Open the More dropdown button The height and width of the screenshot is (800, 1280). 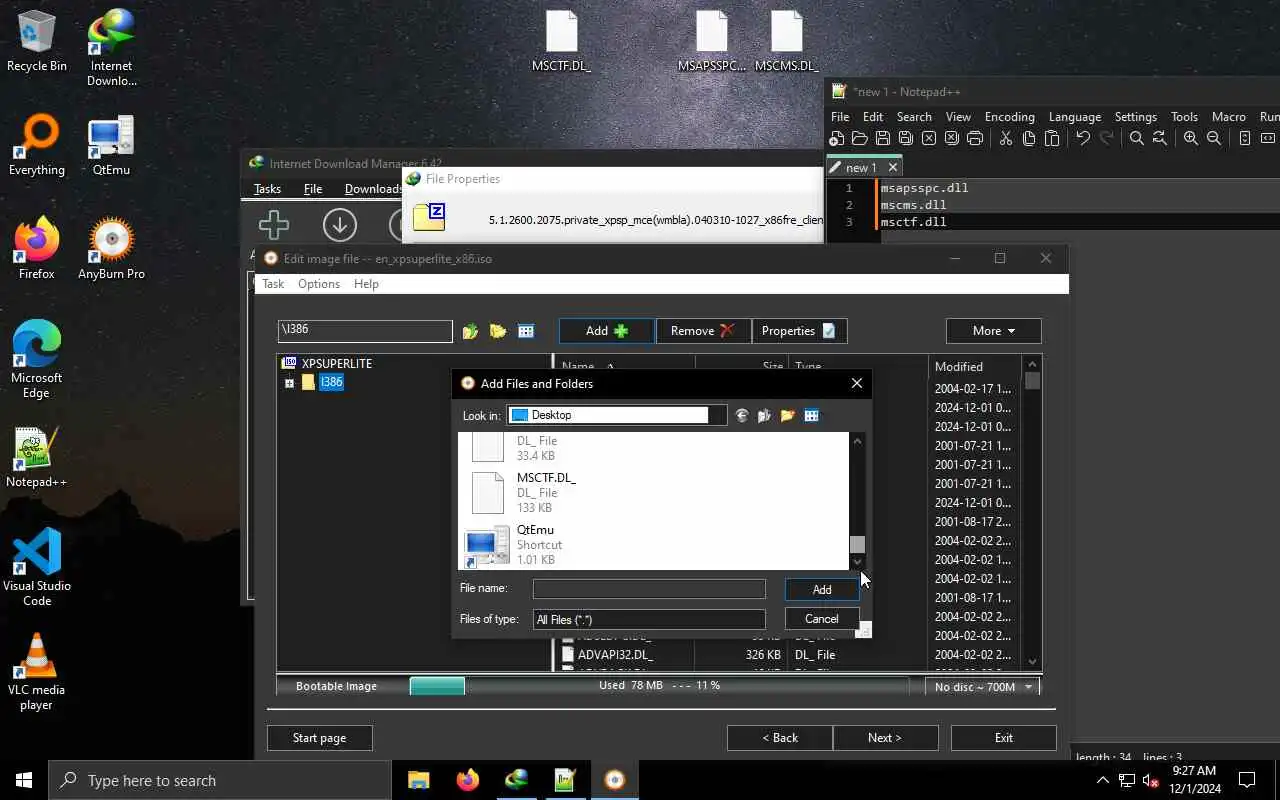click(993, 331)
